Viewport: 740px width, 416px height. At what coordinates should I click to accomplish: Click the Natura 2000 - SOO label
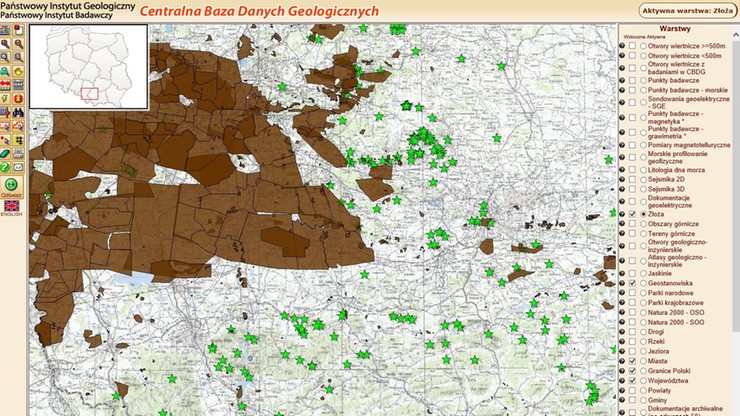(x=676, y=323)
